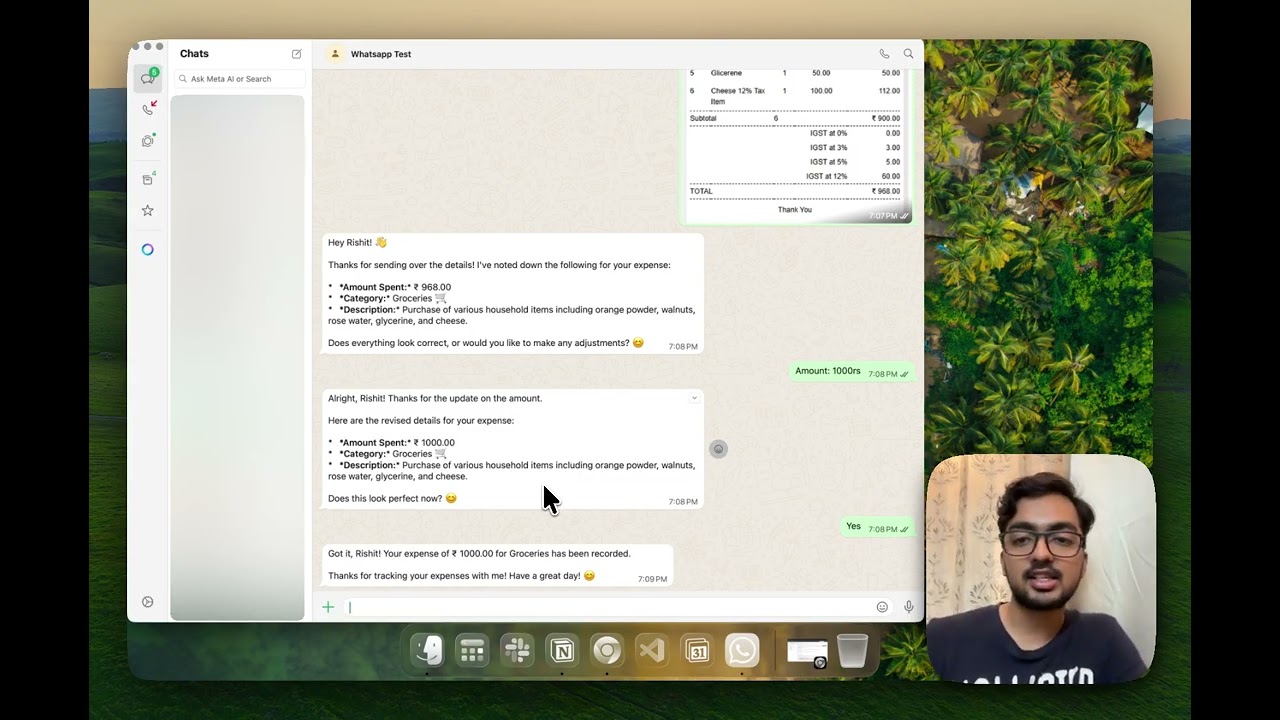Record a voice message with microphone
This screenshot has height=720, width=1280.
point(908,607)
